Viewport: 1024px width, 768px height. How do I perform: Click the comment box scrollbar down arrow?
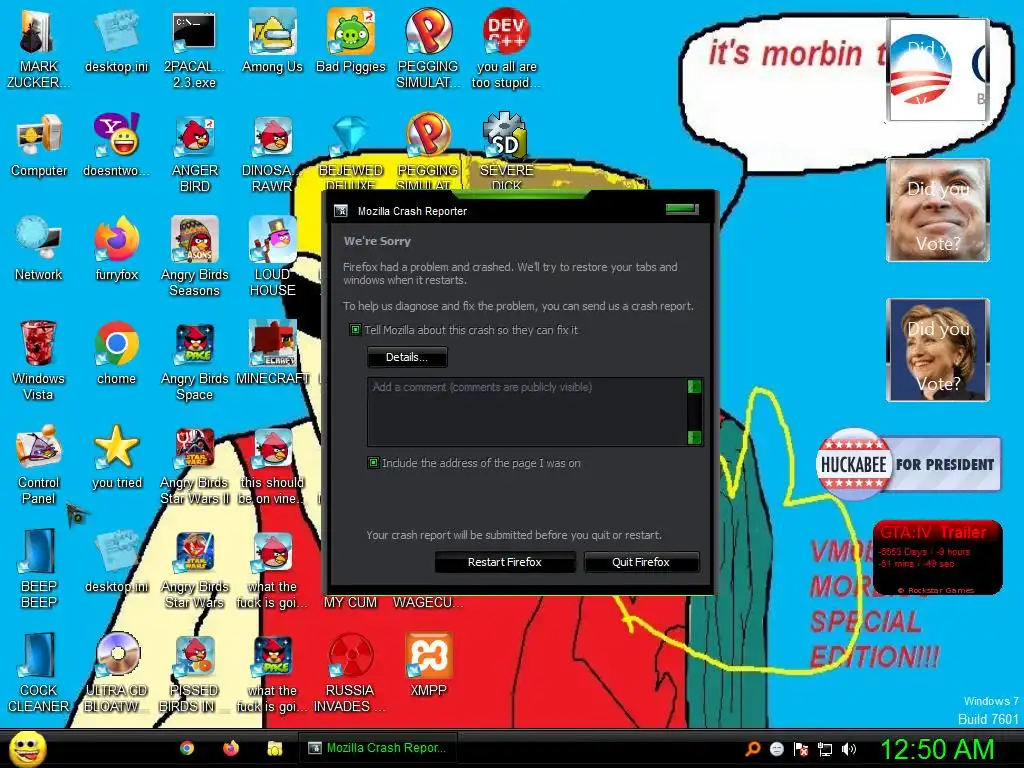point(695,437)
